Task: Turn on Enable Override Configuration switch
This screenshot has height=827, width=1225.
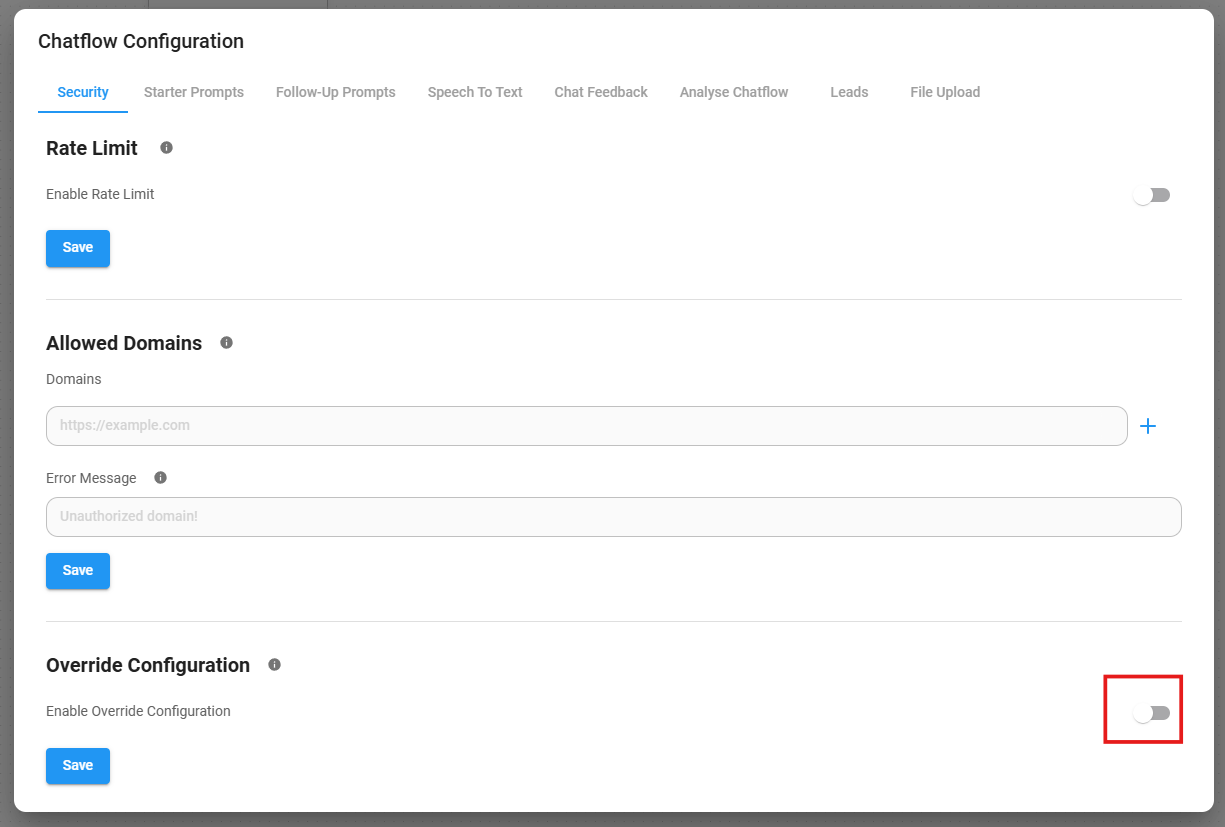Action: click(x=1151, y=713)
